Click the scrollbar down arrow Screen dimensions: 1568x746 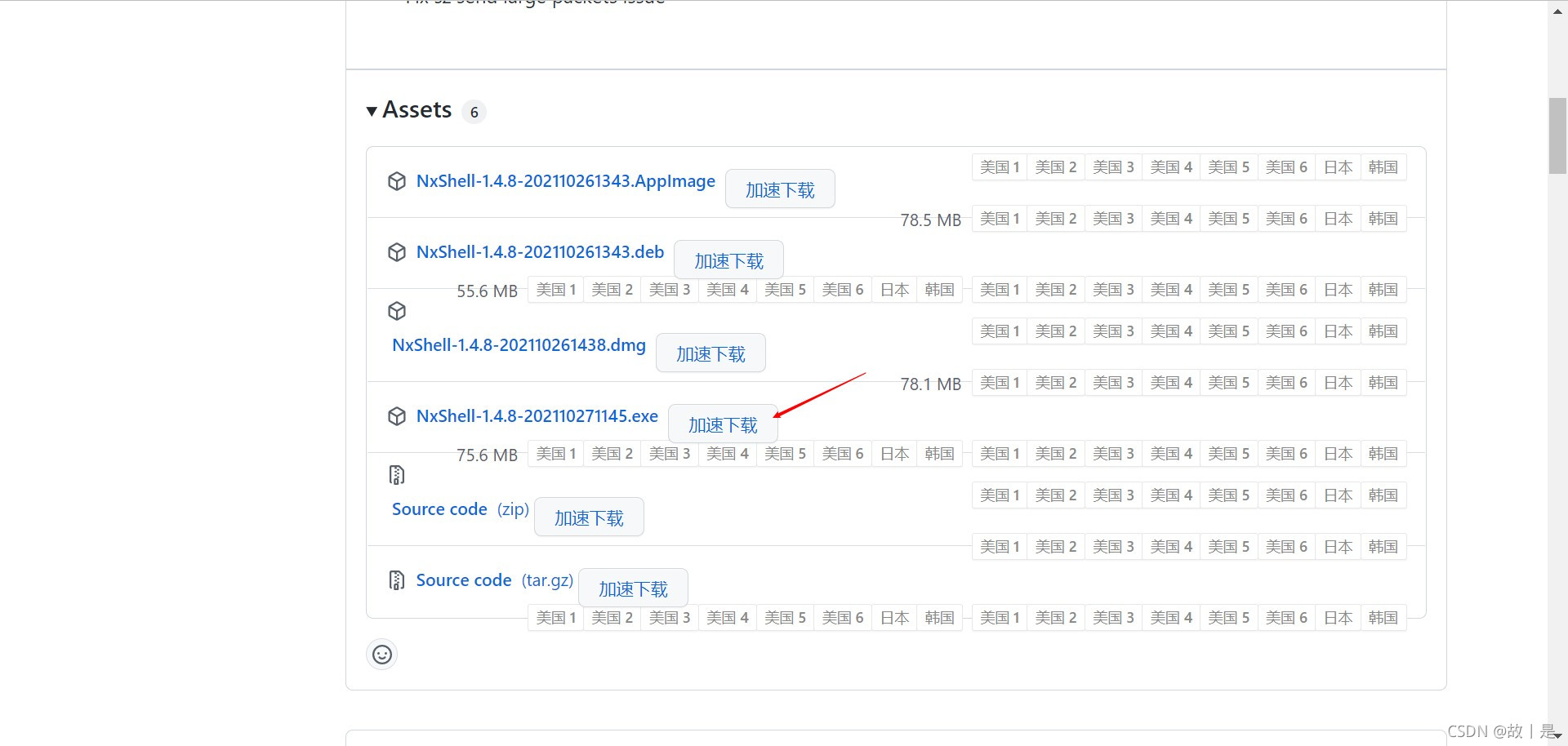(1557, 735)
